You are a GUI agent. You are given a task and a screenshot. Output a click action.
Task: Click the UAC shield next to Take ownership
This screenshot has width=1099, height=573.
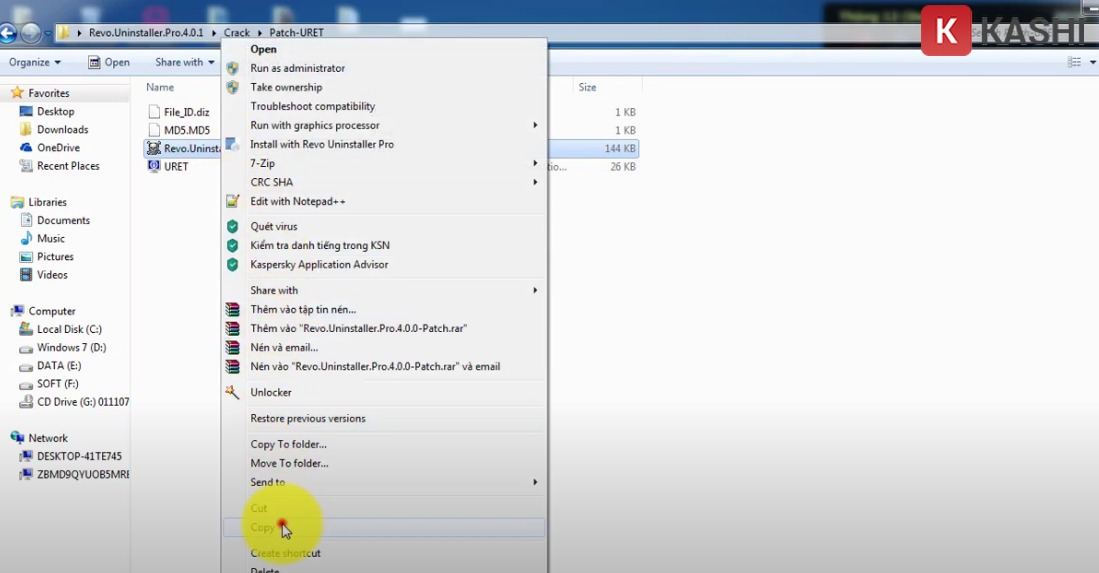coord(233,87)
